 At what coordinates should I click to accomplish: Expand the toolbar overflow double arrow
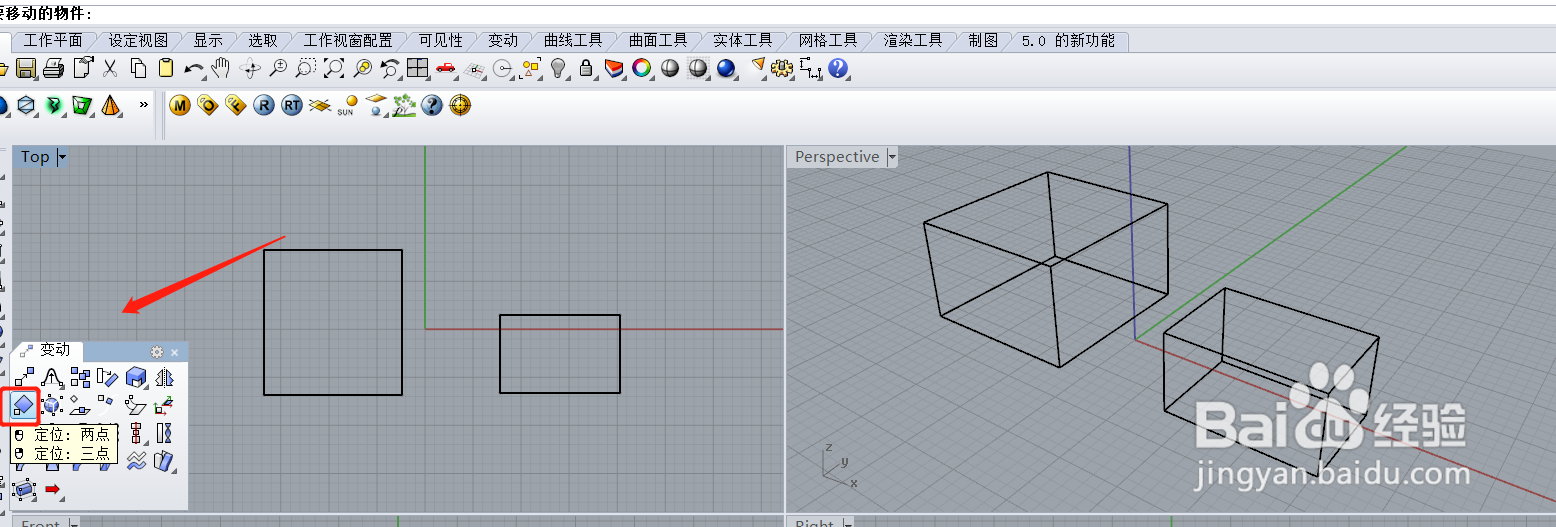[143, 103]
